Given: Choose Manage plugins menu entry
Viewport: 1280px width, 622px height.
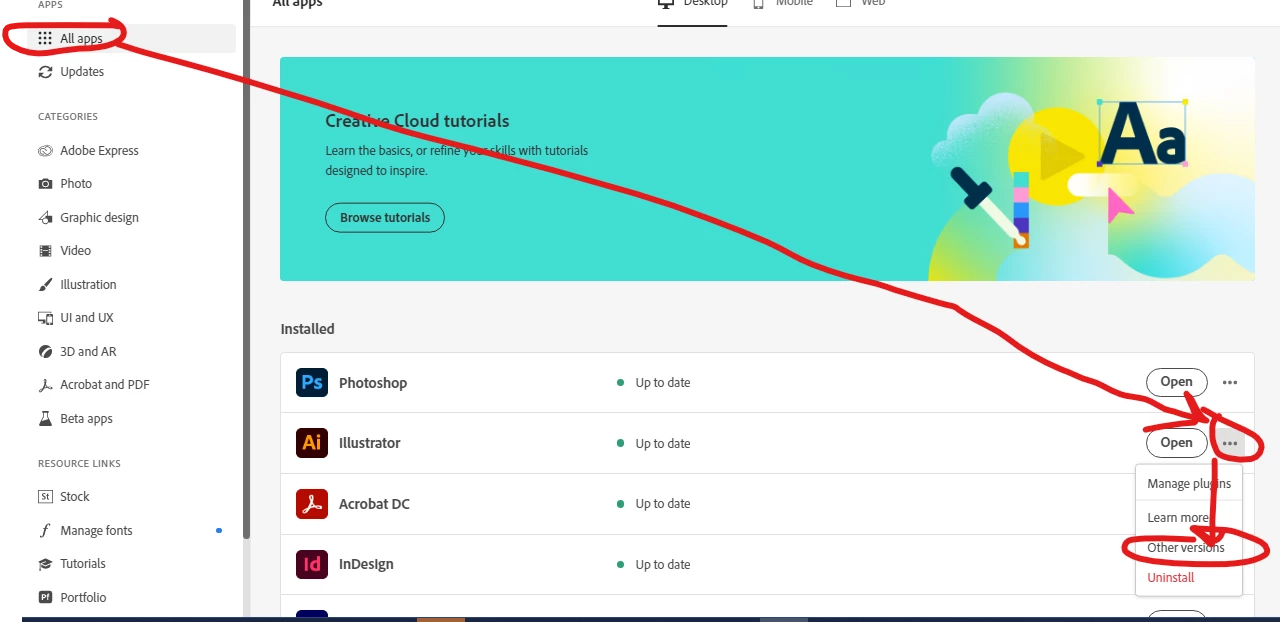Looking at the screenshot, I should tap(1189, 484).
